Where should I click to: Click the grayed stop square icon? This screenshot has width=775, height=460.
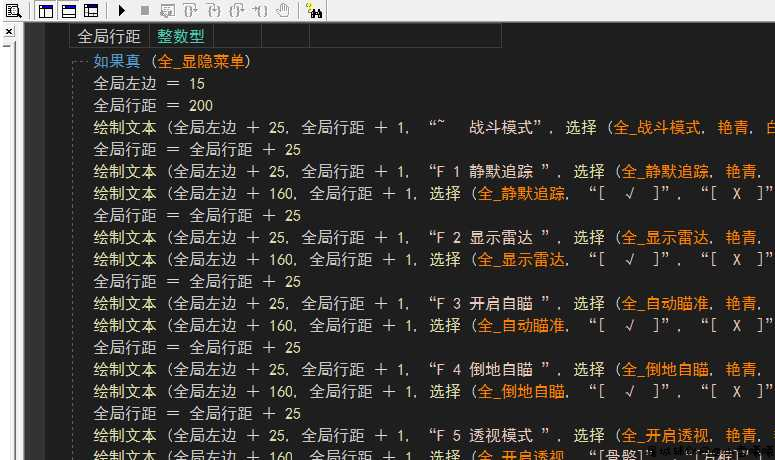tap(145, 10)
